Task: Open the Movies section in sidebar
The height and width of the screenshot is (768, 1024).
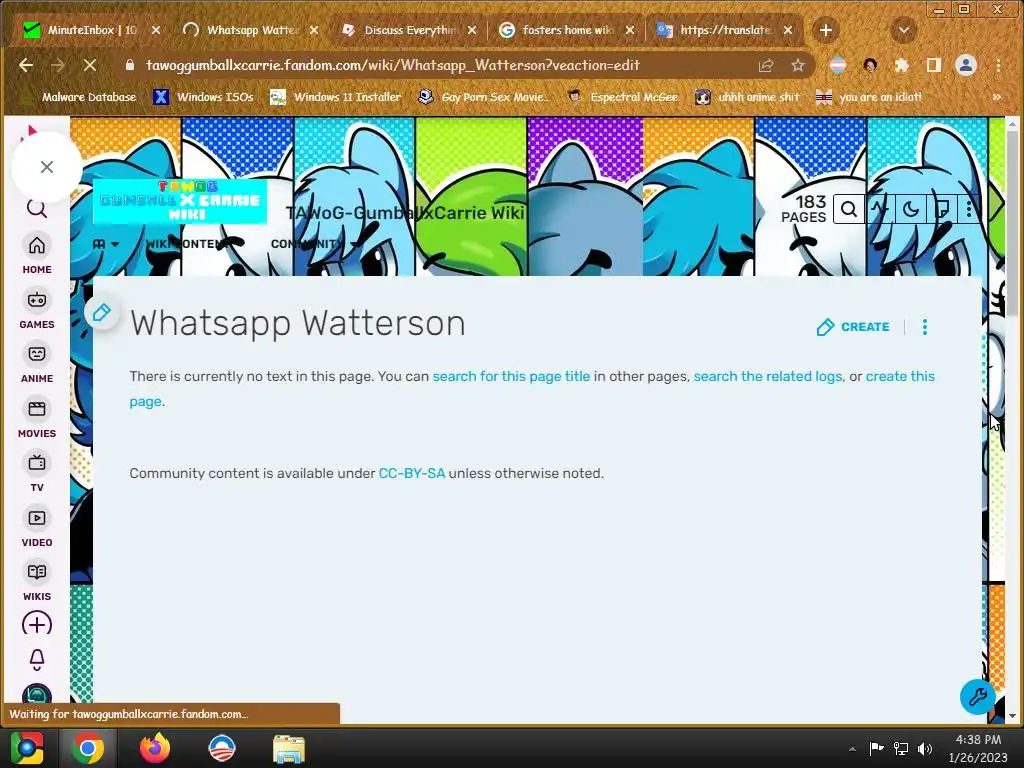Action: [x=37, y=419]
